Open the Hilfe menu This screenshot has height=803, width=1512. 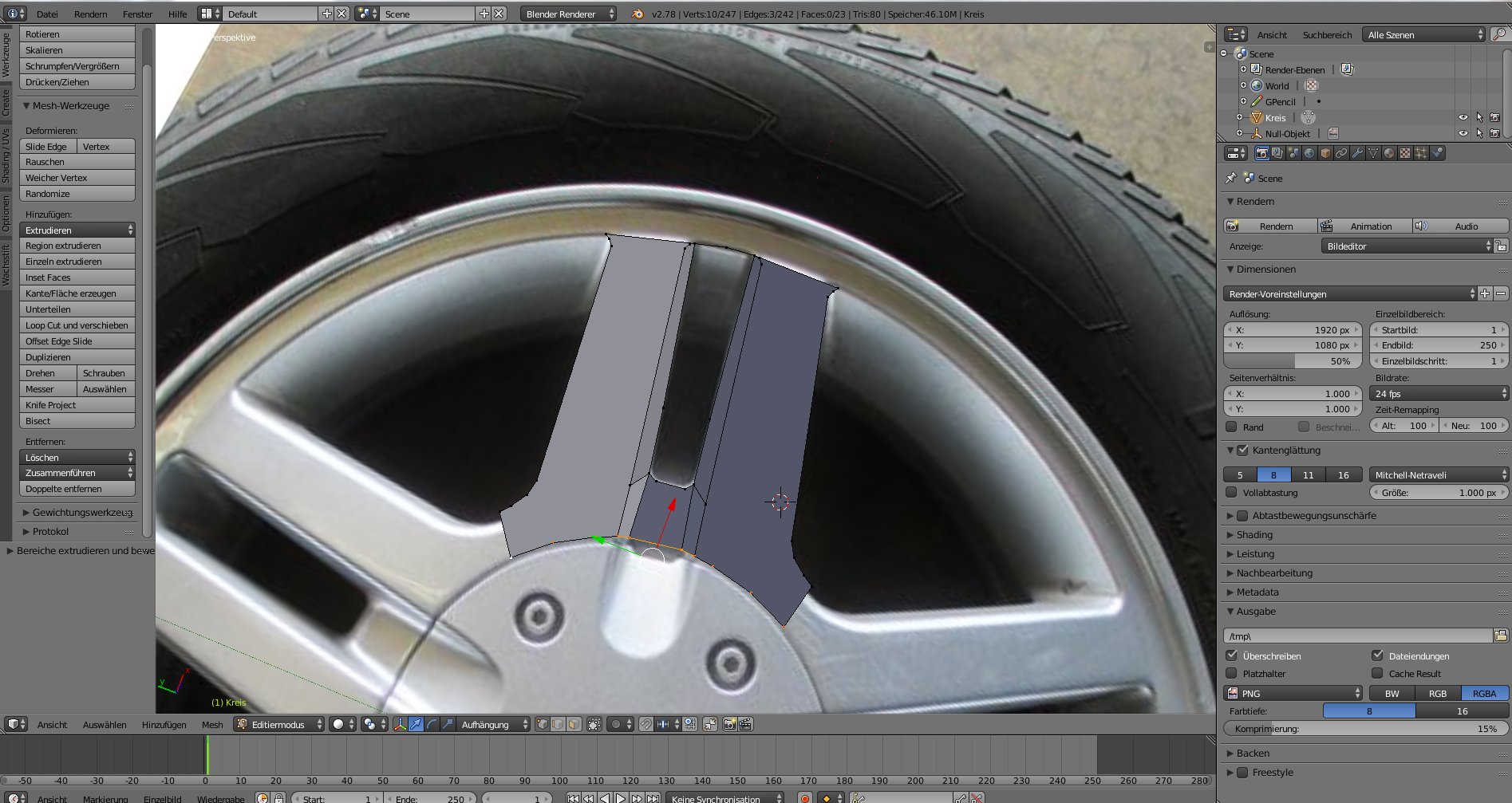click(177, 14)
